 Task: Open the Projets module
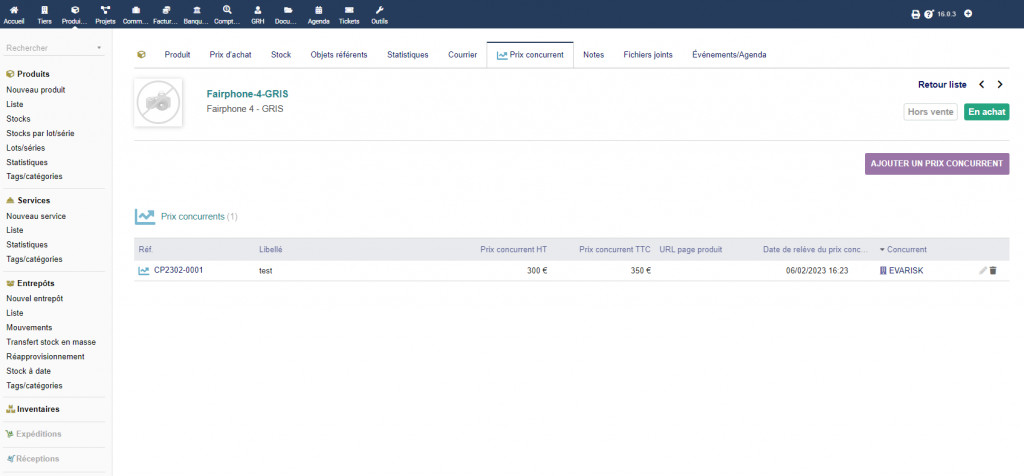pyautogui.click(x=105, y=14)
